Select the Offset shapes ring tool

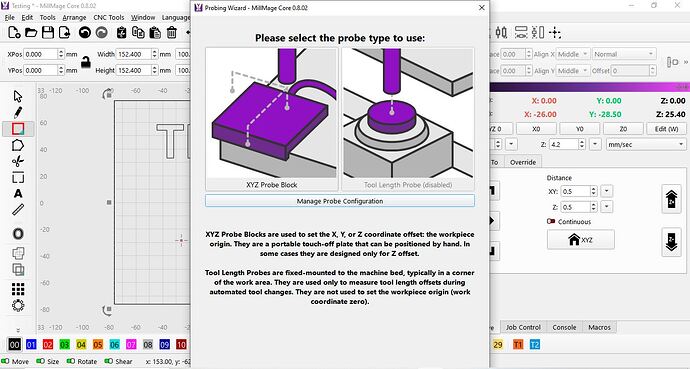pyautogui.click(x=18, y=234)
